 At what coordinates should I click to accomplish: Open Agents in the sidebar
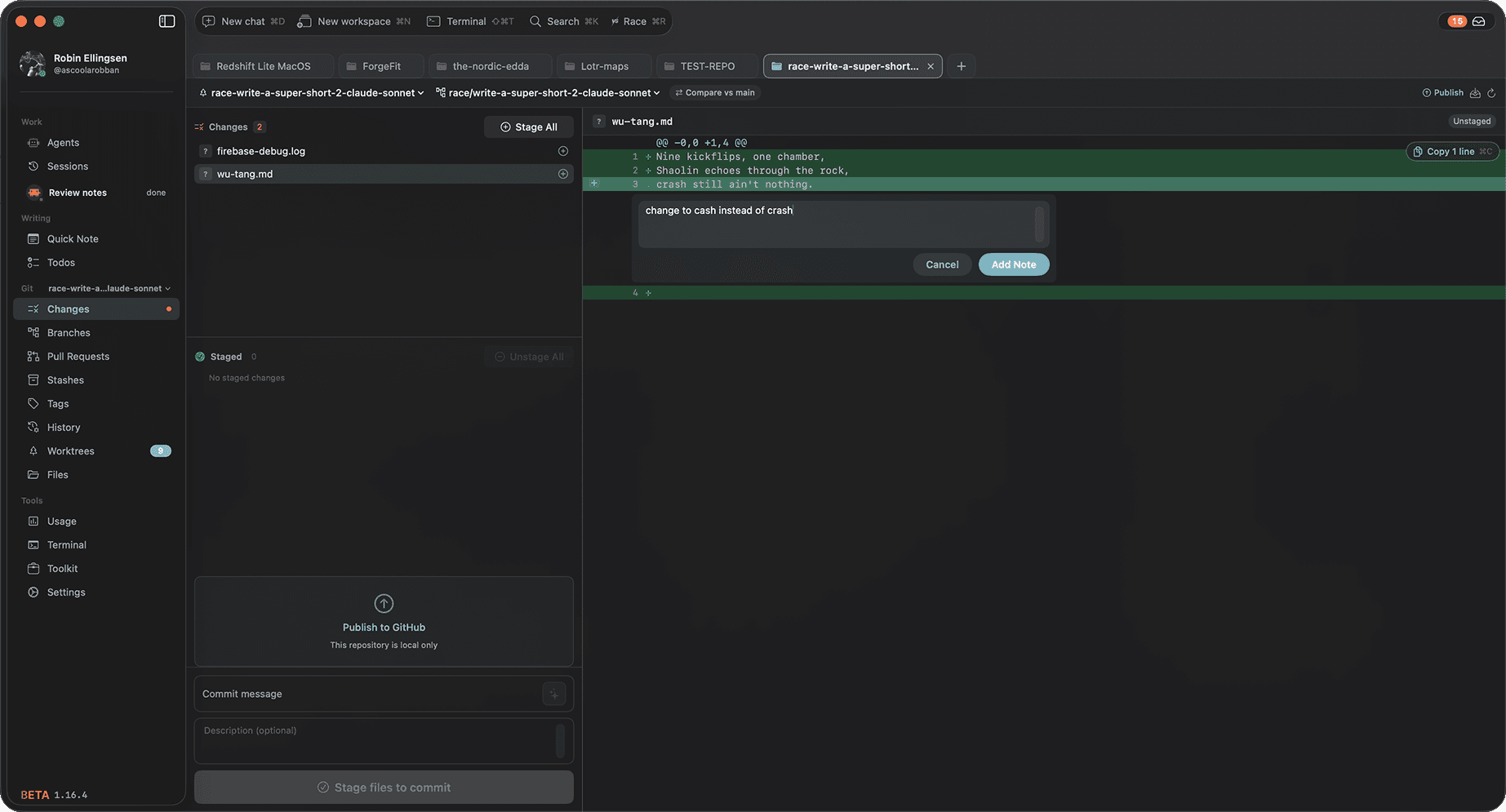pyautogui.click(x=96, y=143)
